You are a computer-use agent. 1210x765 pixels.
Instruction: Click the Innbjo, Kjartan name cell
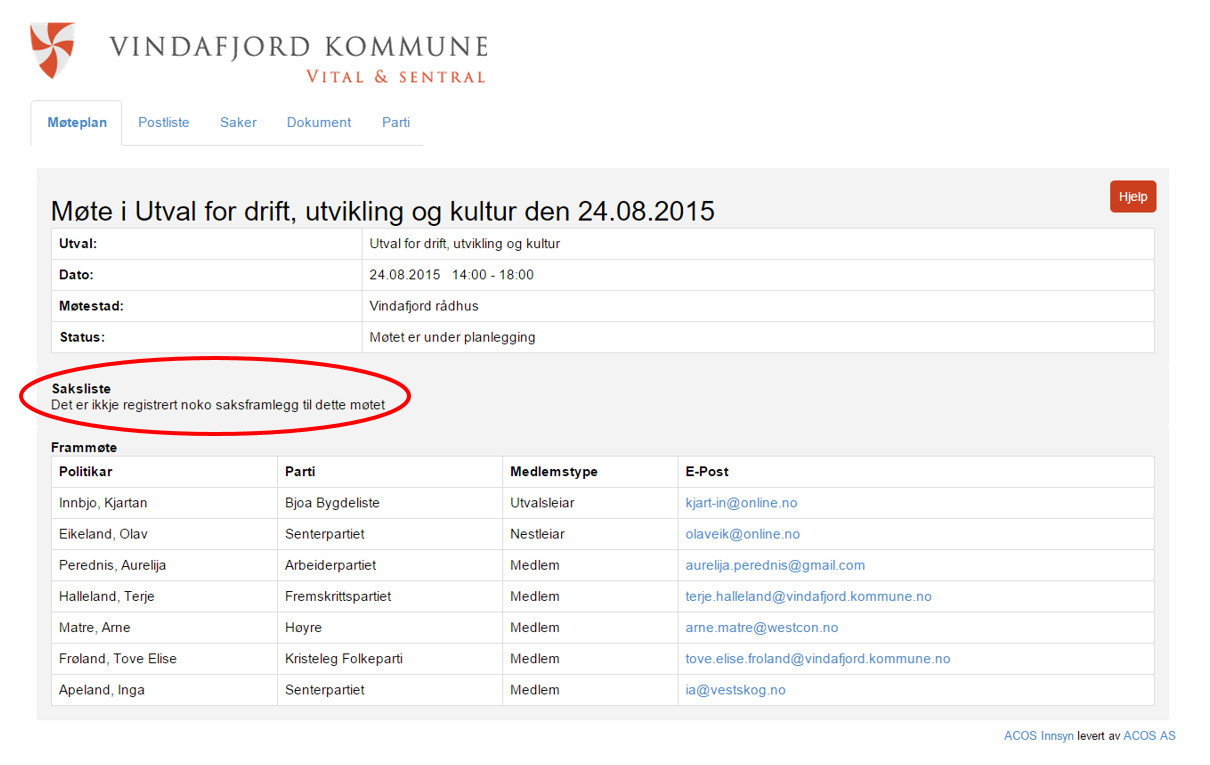point(103,503)
